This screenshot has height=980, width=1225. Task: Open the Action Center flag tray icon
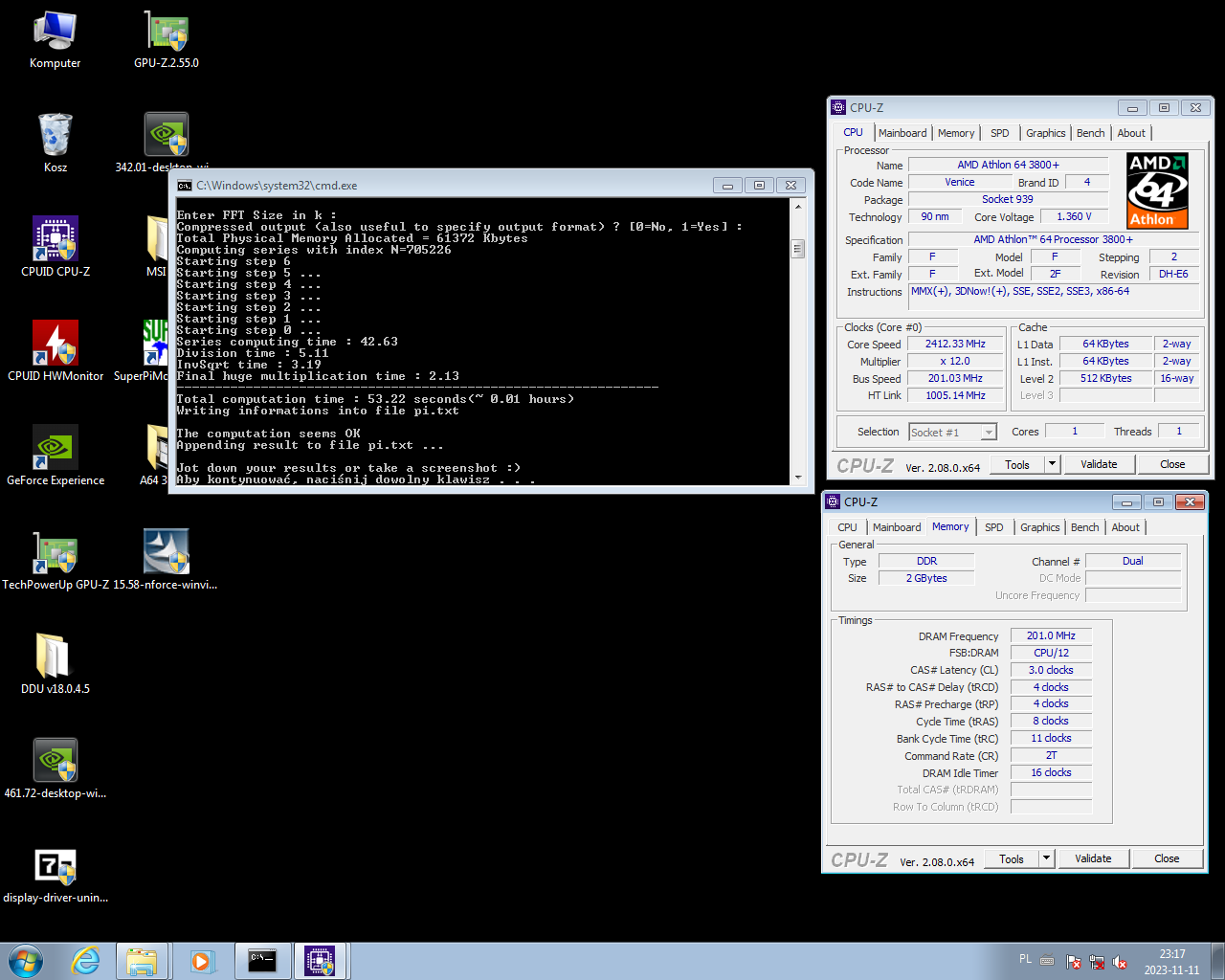pos(1074,963)
